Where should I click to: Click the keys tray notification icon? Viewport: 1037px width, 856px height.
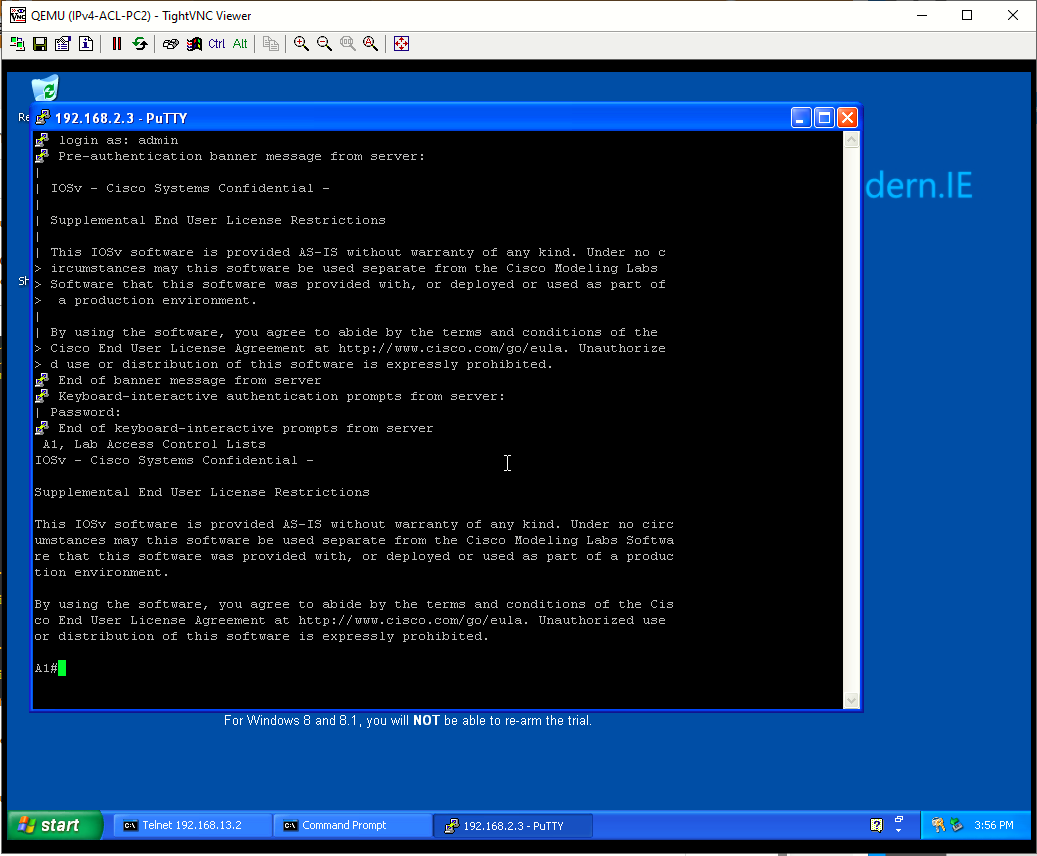point(938,825)
